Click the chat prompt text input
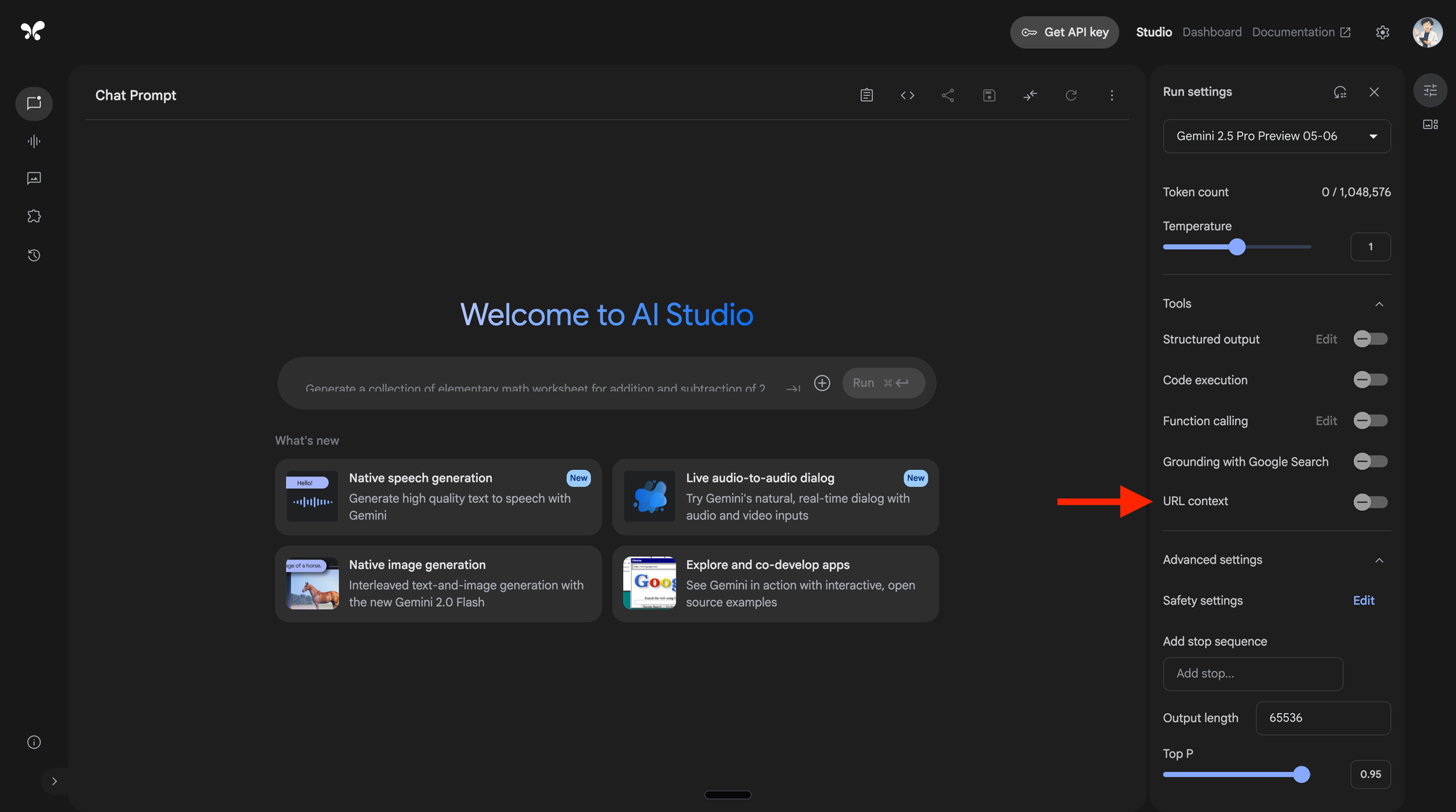This screenshot has width=1456, height=812. 535,387
